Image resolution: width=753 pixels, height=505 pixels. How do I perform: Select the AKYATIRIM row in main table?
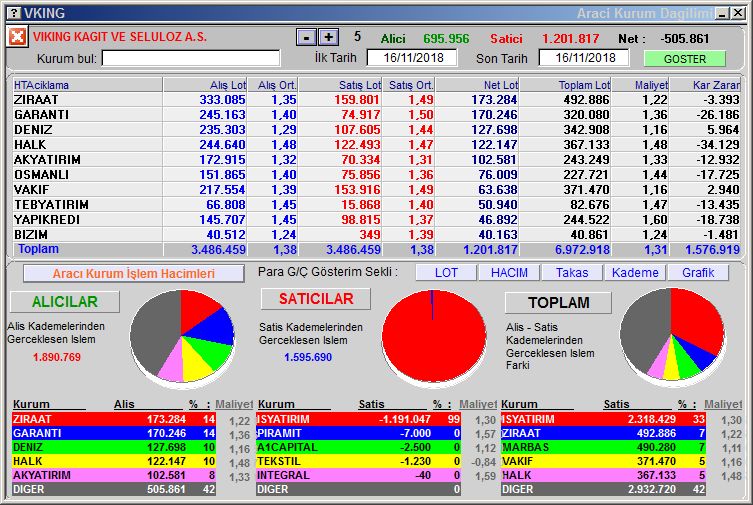(376, 159)
